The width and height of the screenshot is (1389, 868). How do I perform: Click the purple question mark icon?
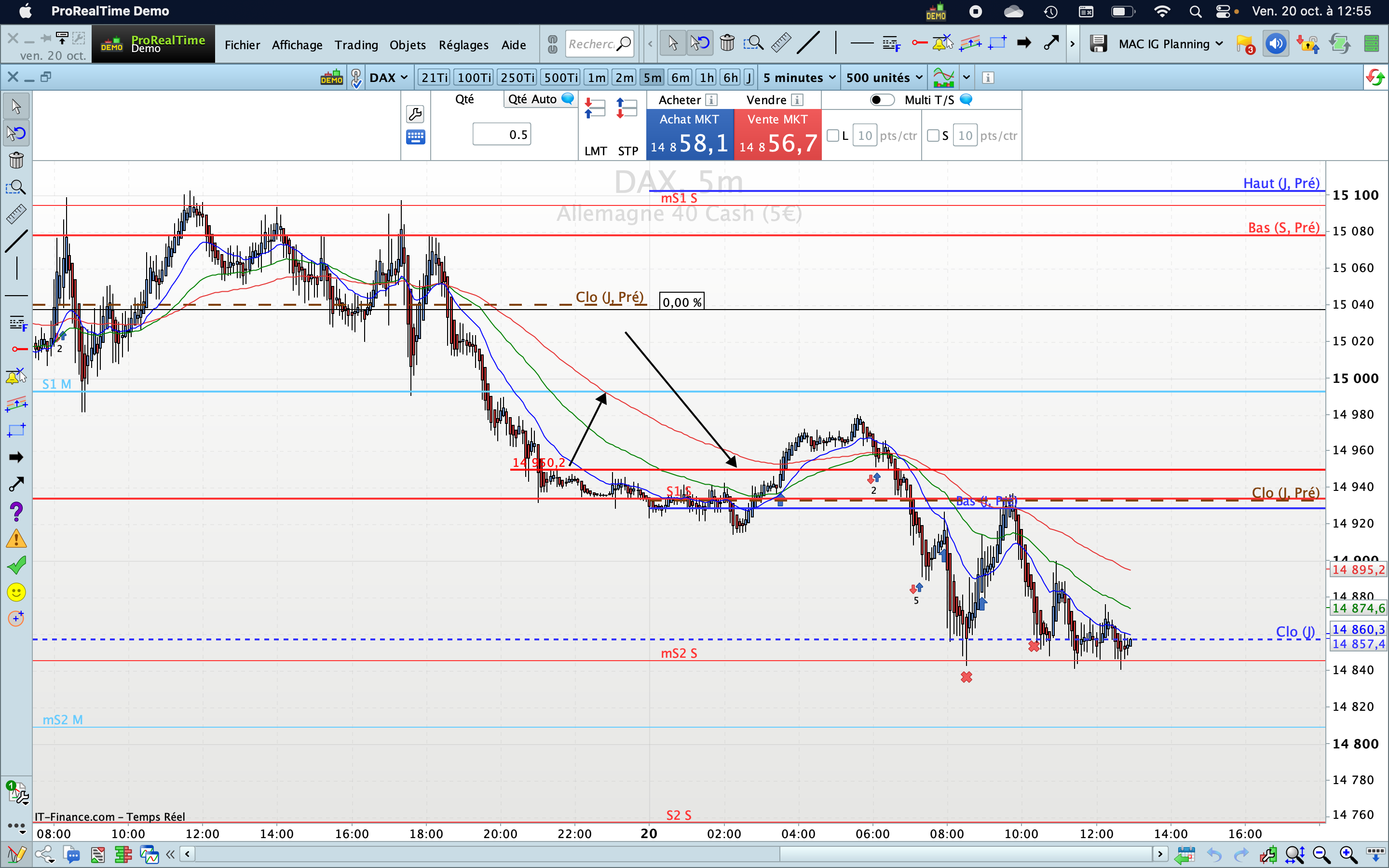[16, 511]
